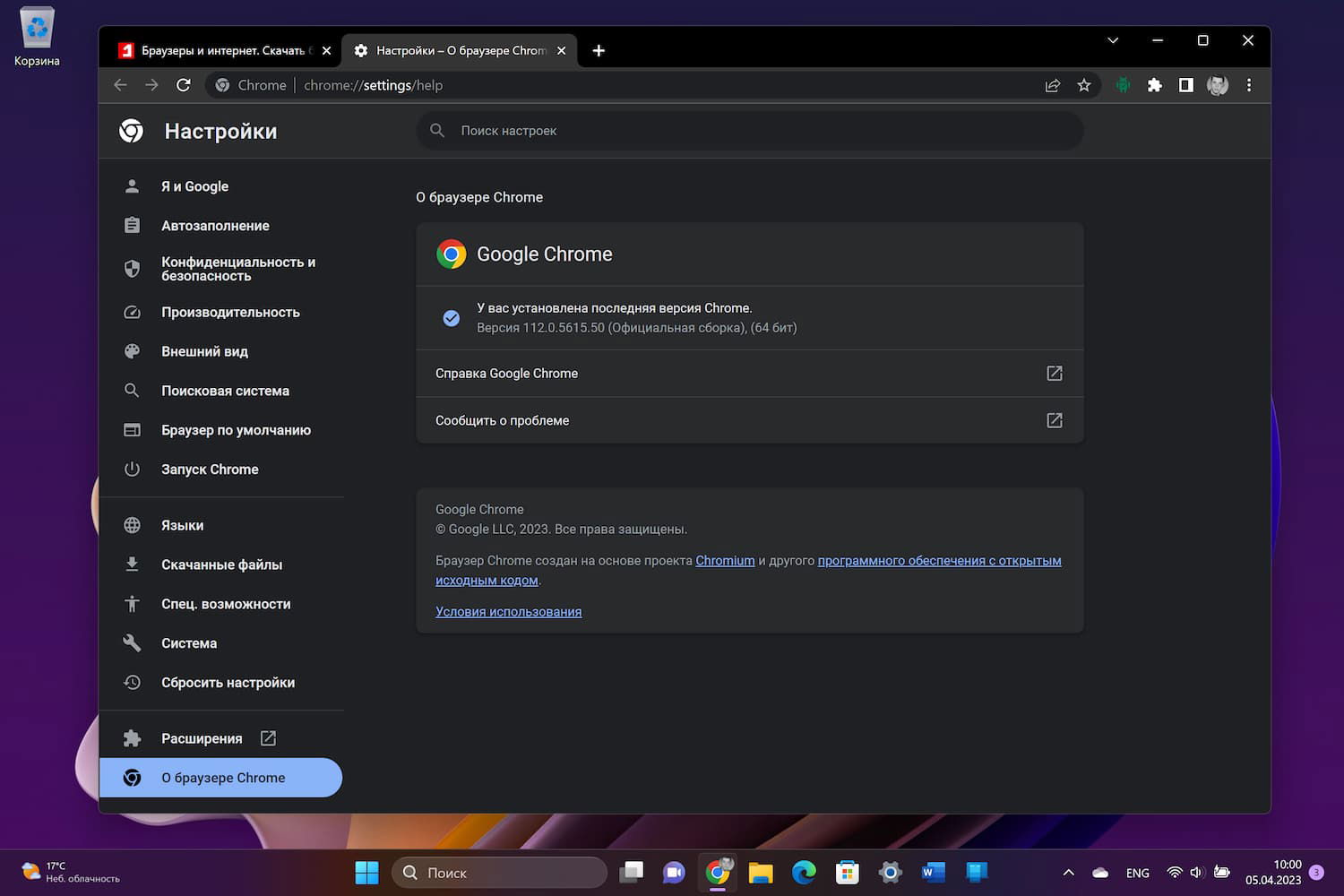Open 'Условия использования' link
This screenshot has width=1344, height=896.
pos(508,612)
